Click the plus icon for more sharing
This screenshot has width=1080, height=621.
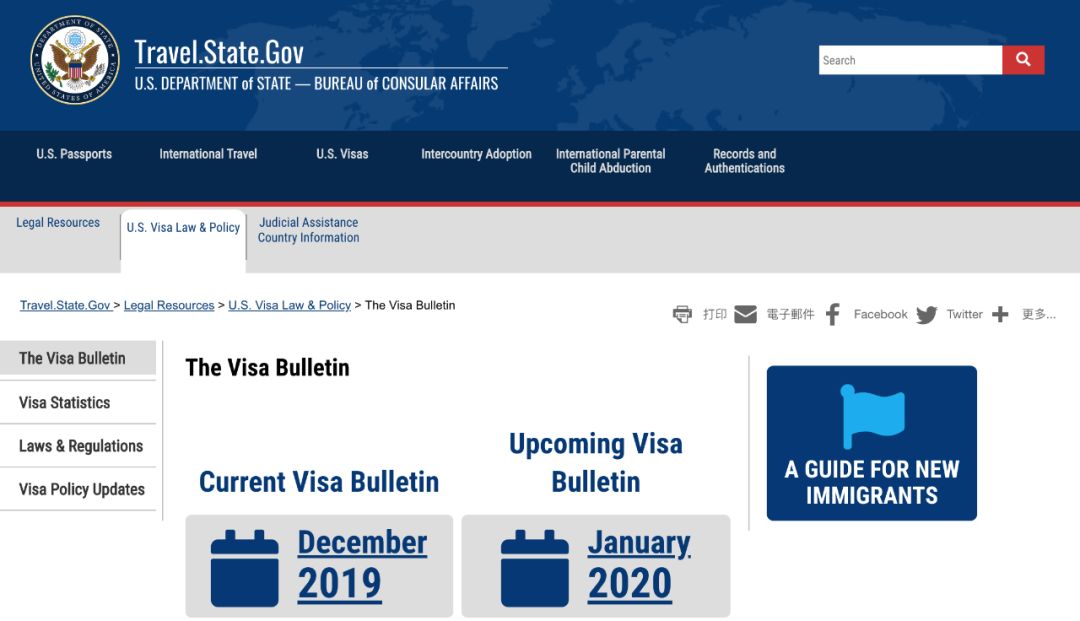[x=1000, y=315]
